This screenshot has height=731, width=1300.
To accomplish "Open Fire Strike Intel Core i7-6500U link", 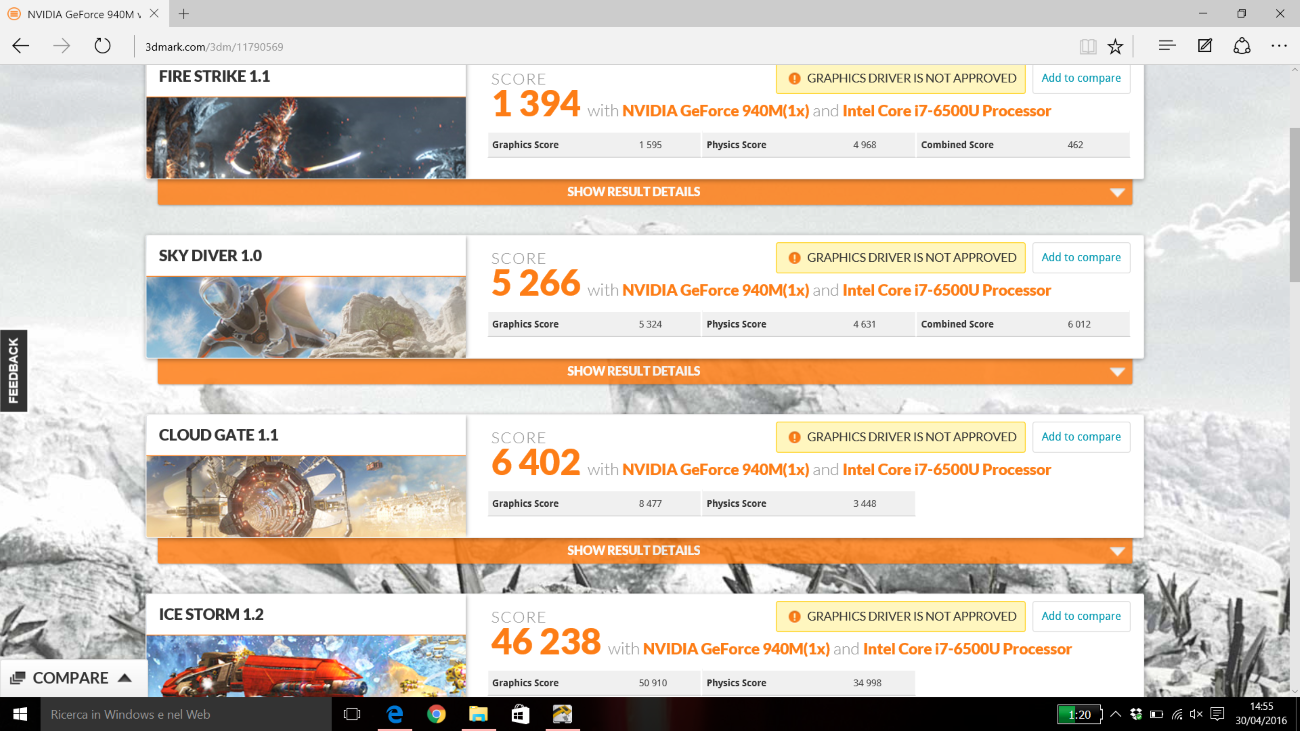I will (x=947, y=111).
